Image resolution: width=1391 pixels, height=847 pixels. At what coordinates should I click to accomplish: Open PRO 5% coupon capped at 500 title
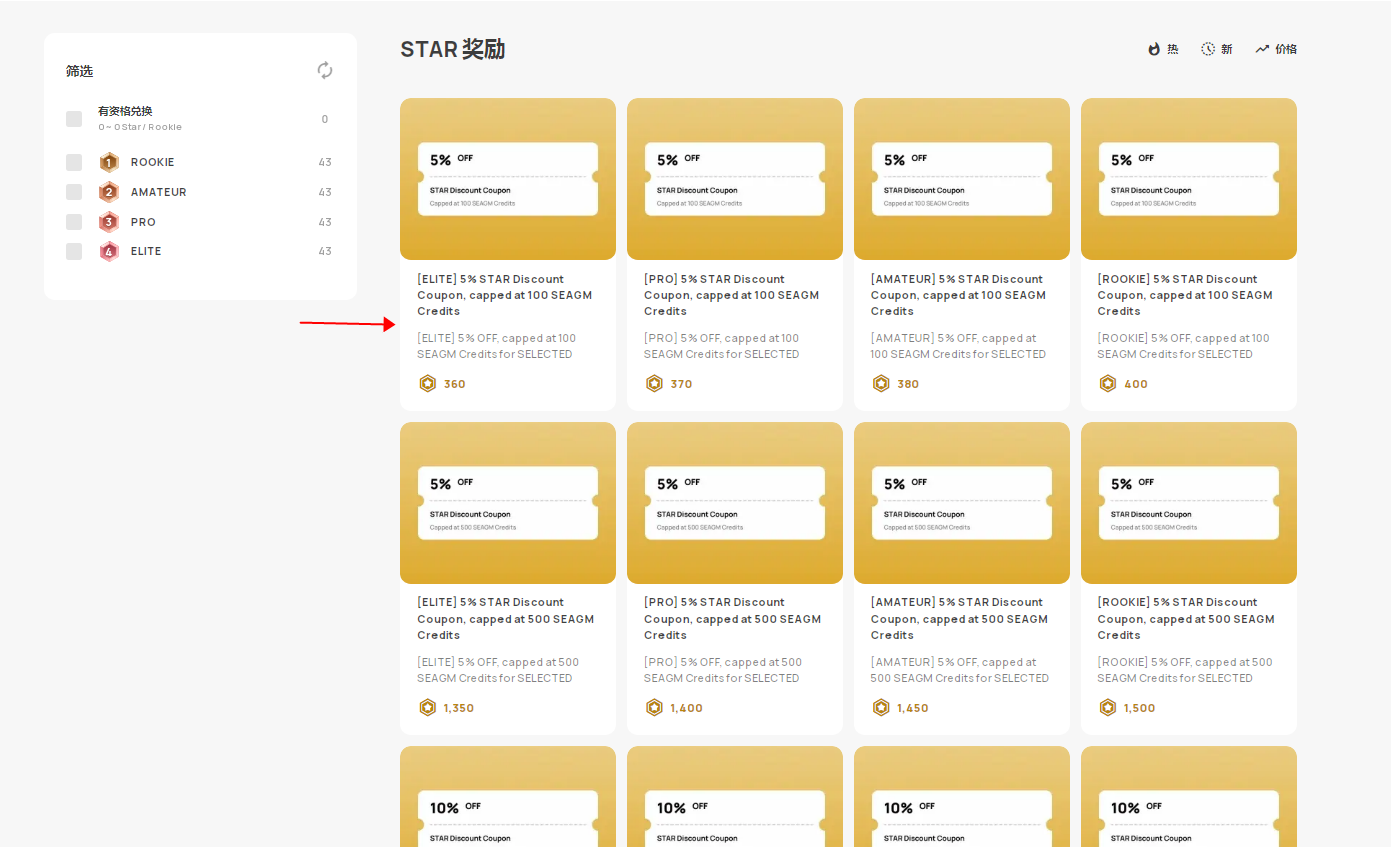point(732,619)
